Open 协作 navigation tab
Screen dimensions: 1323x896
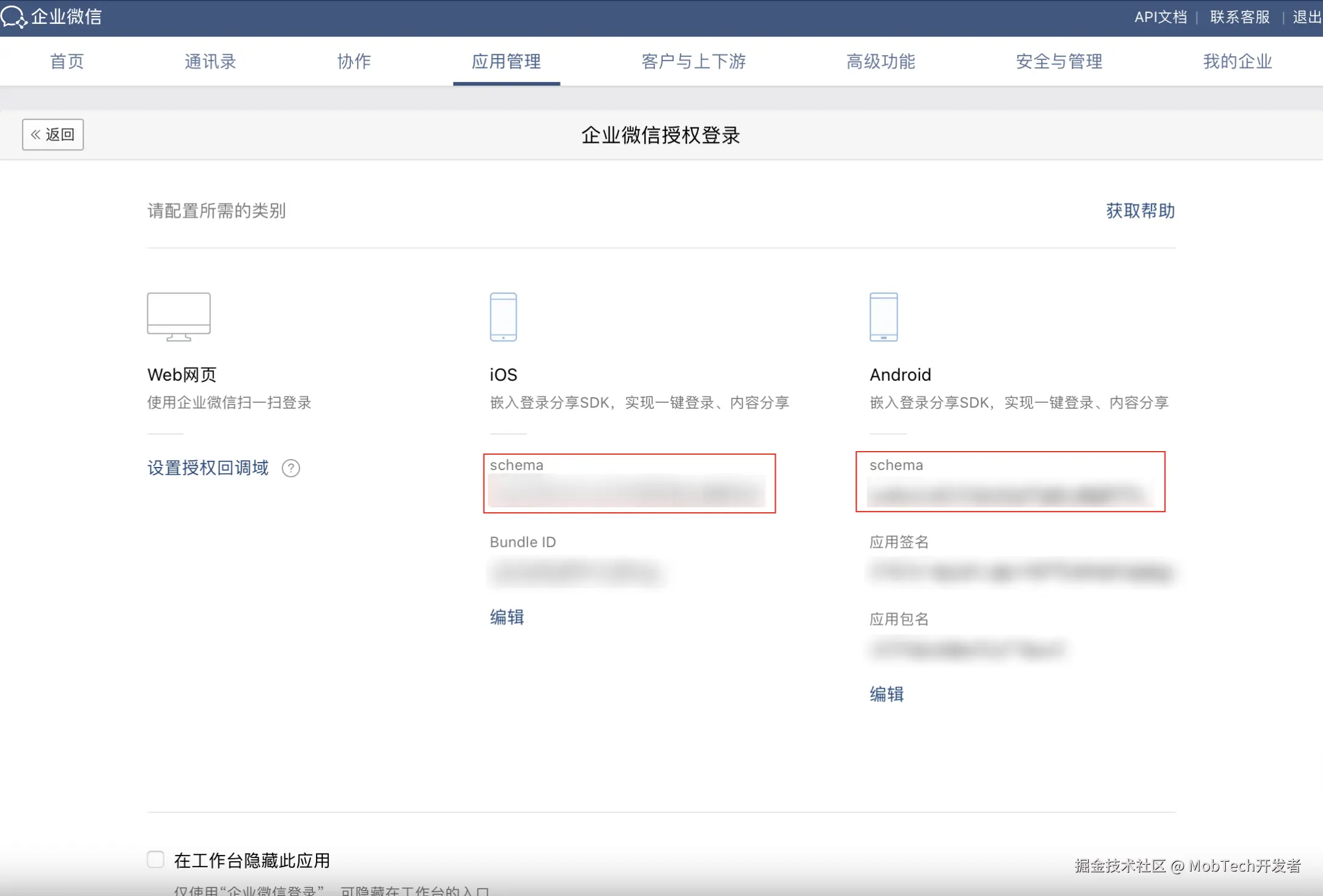tap(354, 61)
